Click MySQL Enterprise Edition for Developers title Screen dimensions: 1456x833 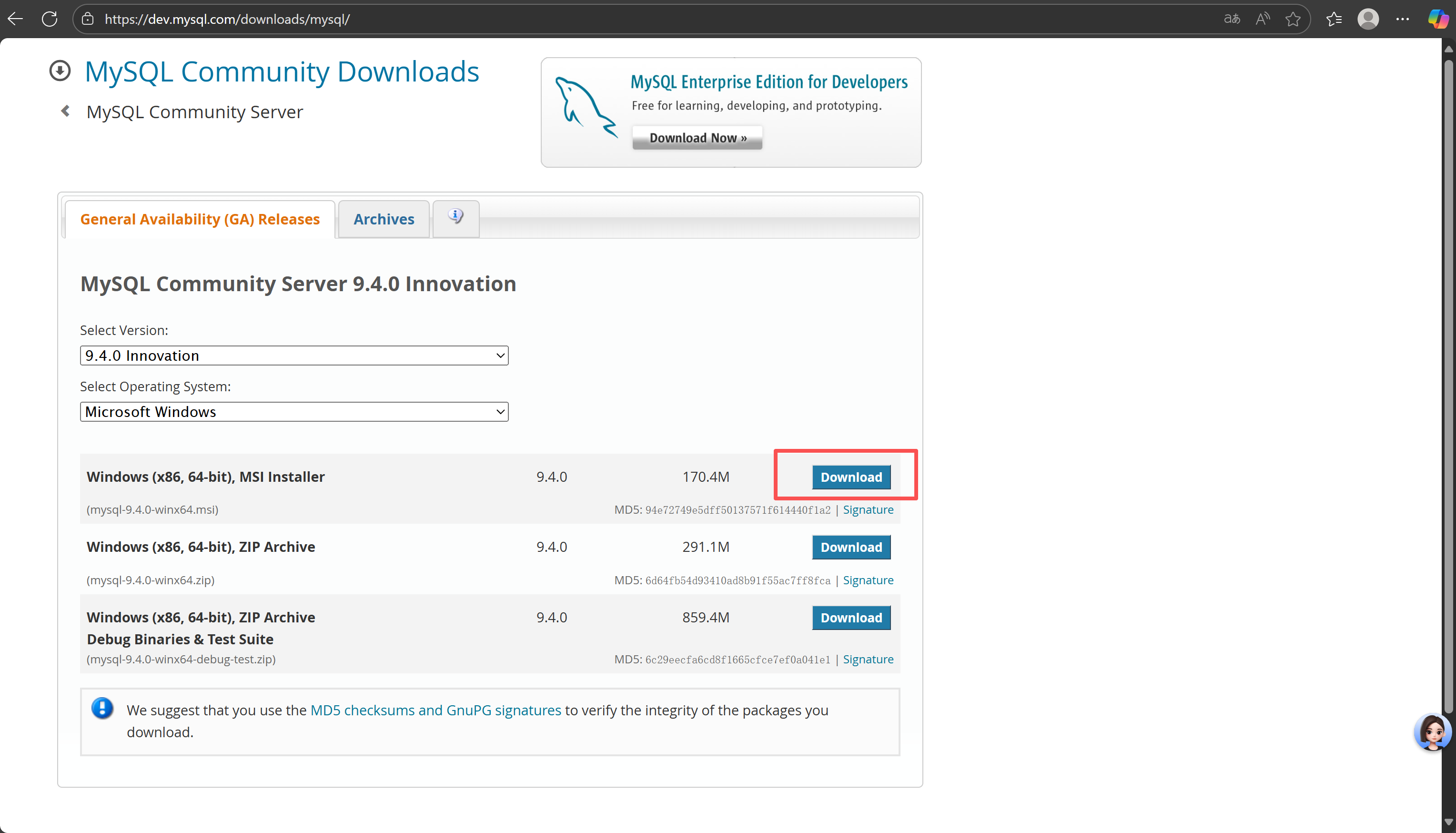pyautogui.click(x=768, y=82)
